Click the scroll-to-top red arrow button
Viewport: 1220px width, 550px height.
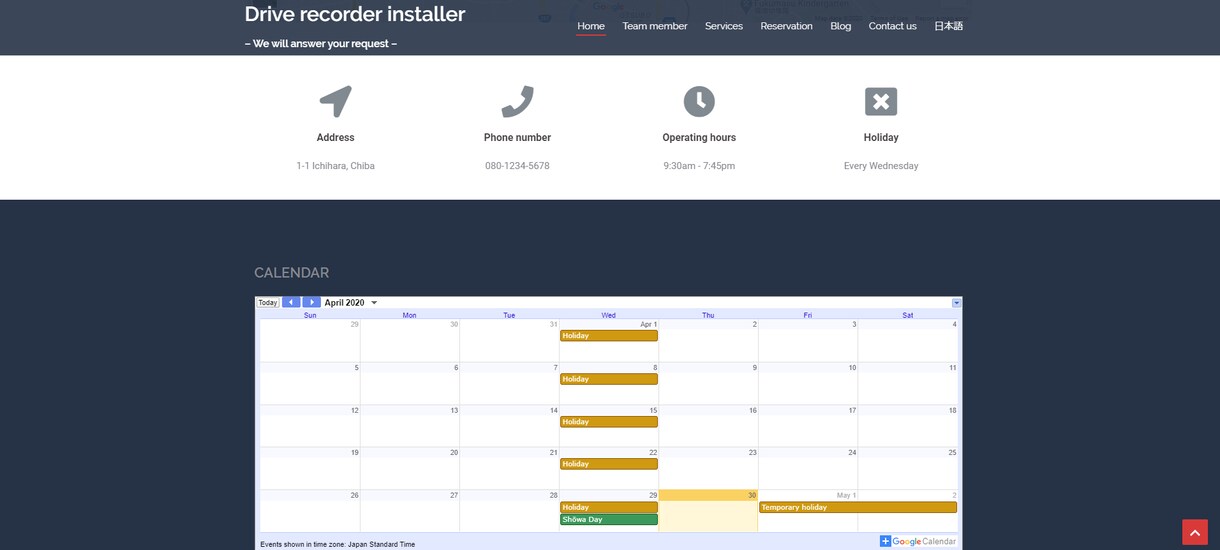click(1195, 532)
